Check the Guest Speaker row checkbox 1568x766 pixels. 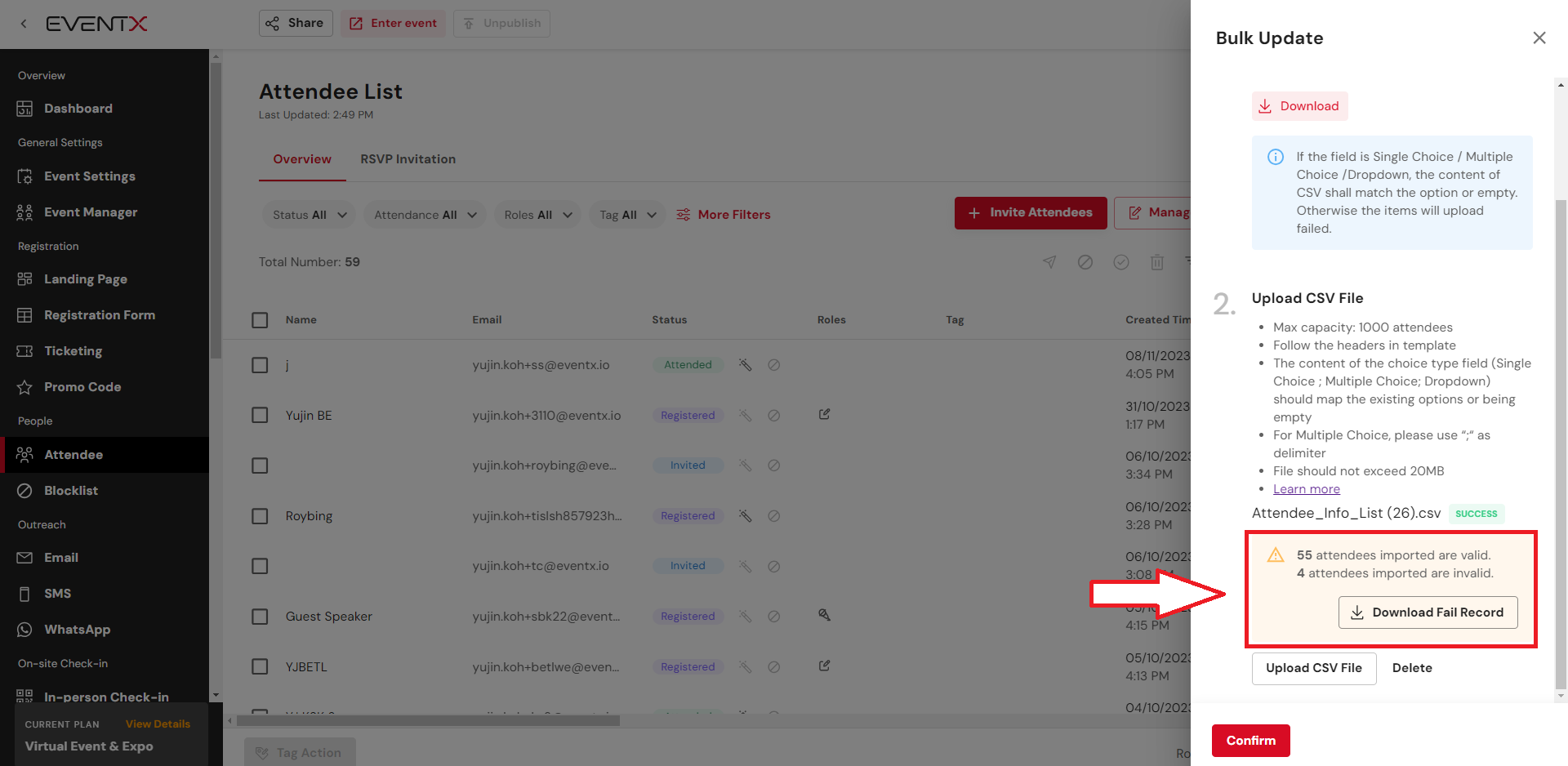click(260, 617)
